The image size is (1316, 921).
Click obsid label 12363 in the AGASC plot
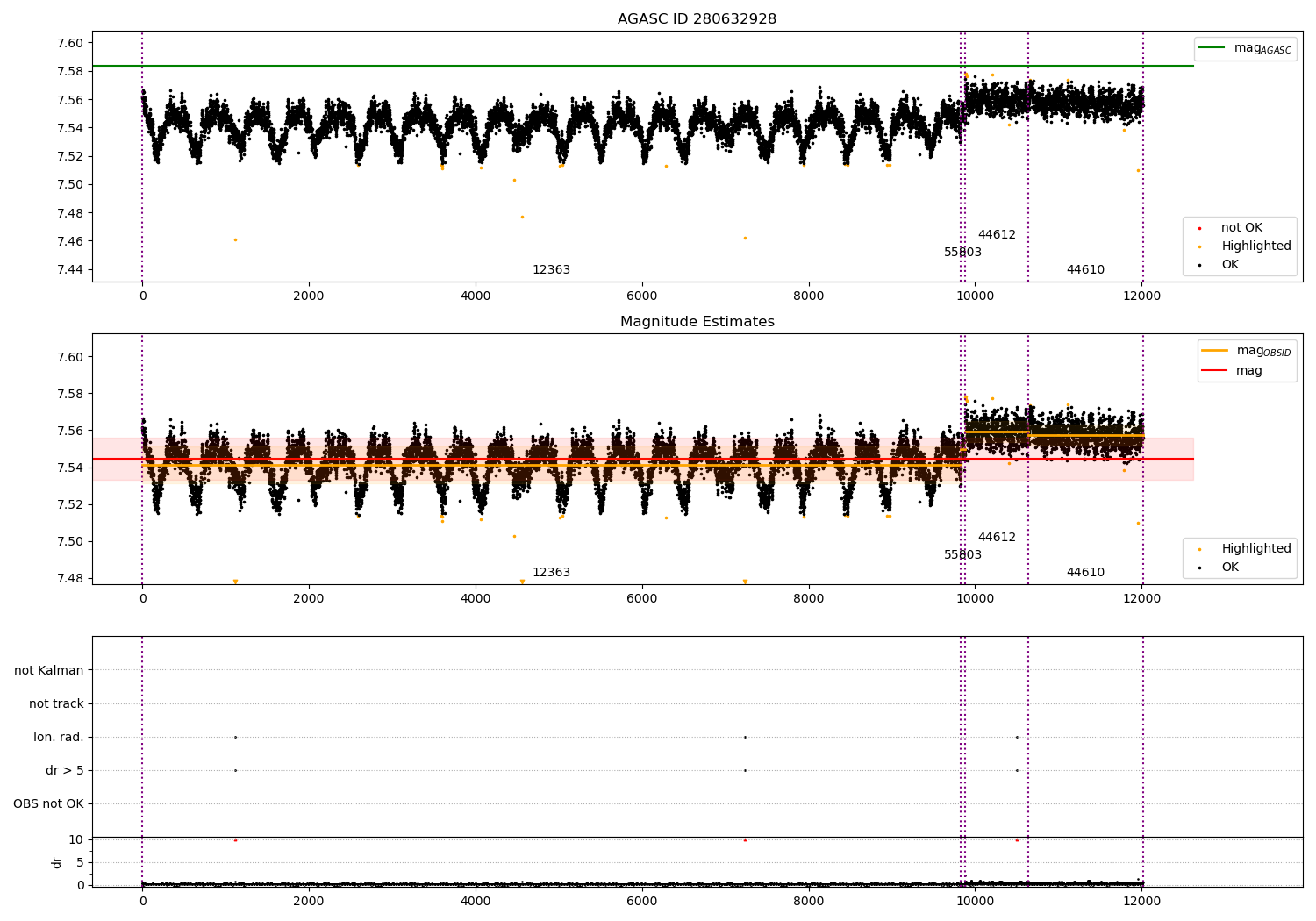click(551, 270)
